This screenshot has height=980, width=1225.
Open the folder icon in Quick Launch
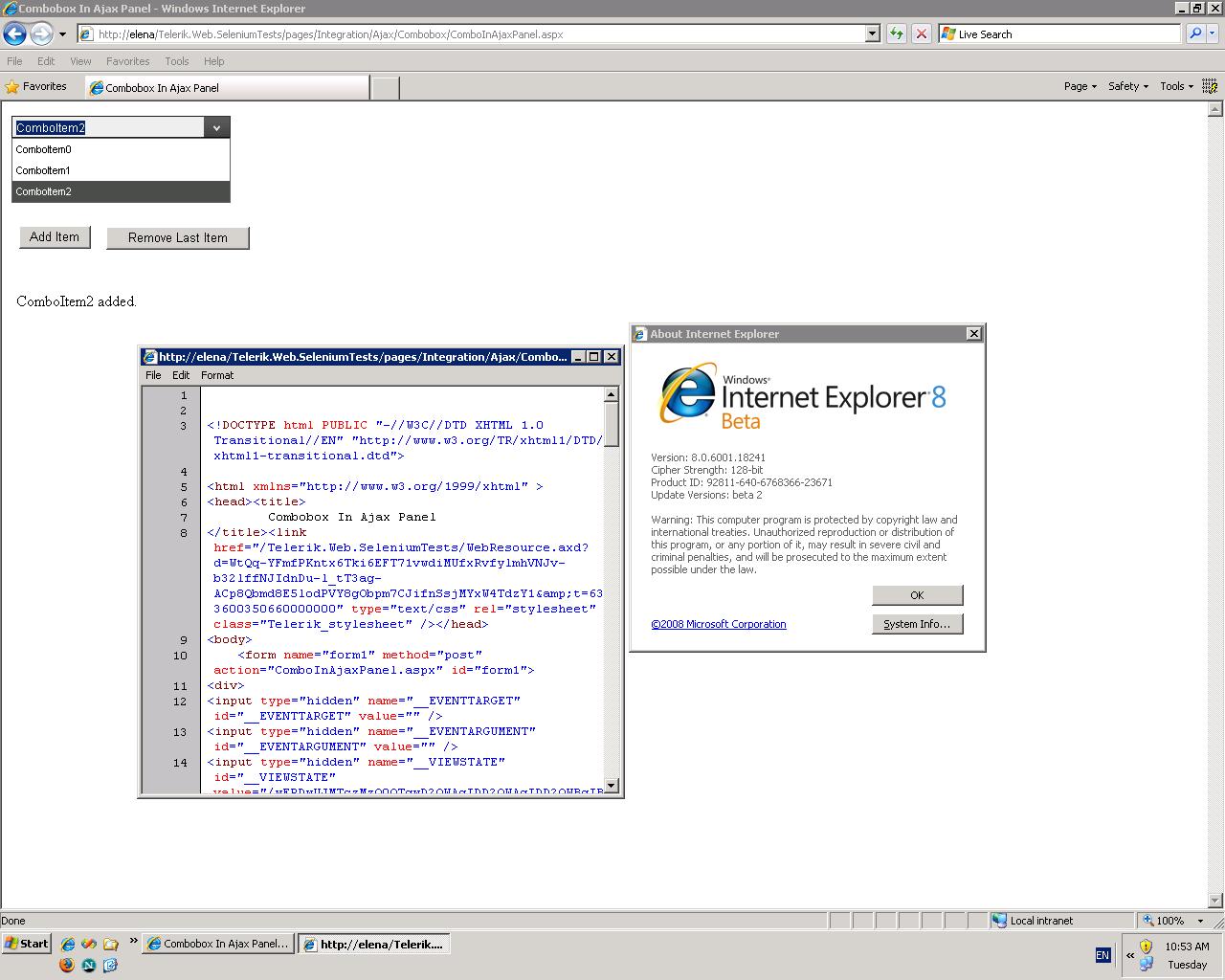point(111,944)
